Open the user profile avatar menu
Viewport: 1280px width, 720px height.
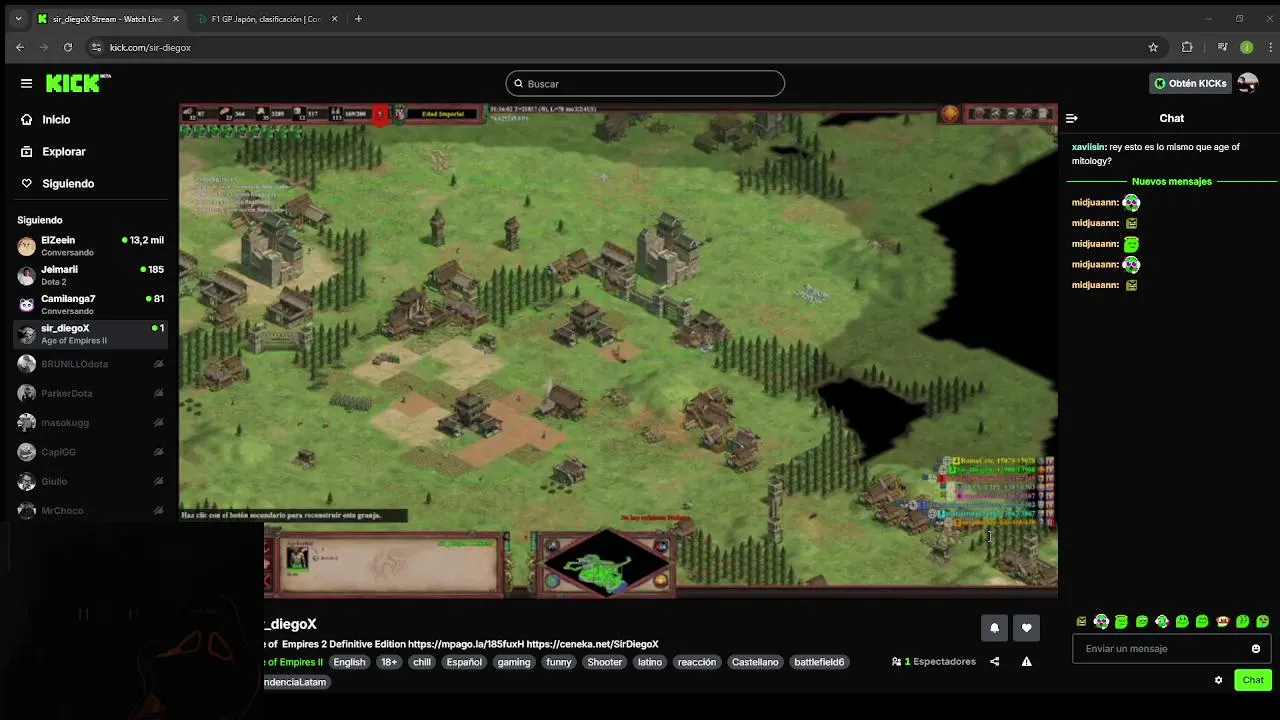pos(1247,83)
